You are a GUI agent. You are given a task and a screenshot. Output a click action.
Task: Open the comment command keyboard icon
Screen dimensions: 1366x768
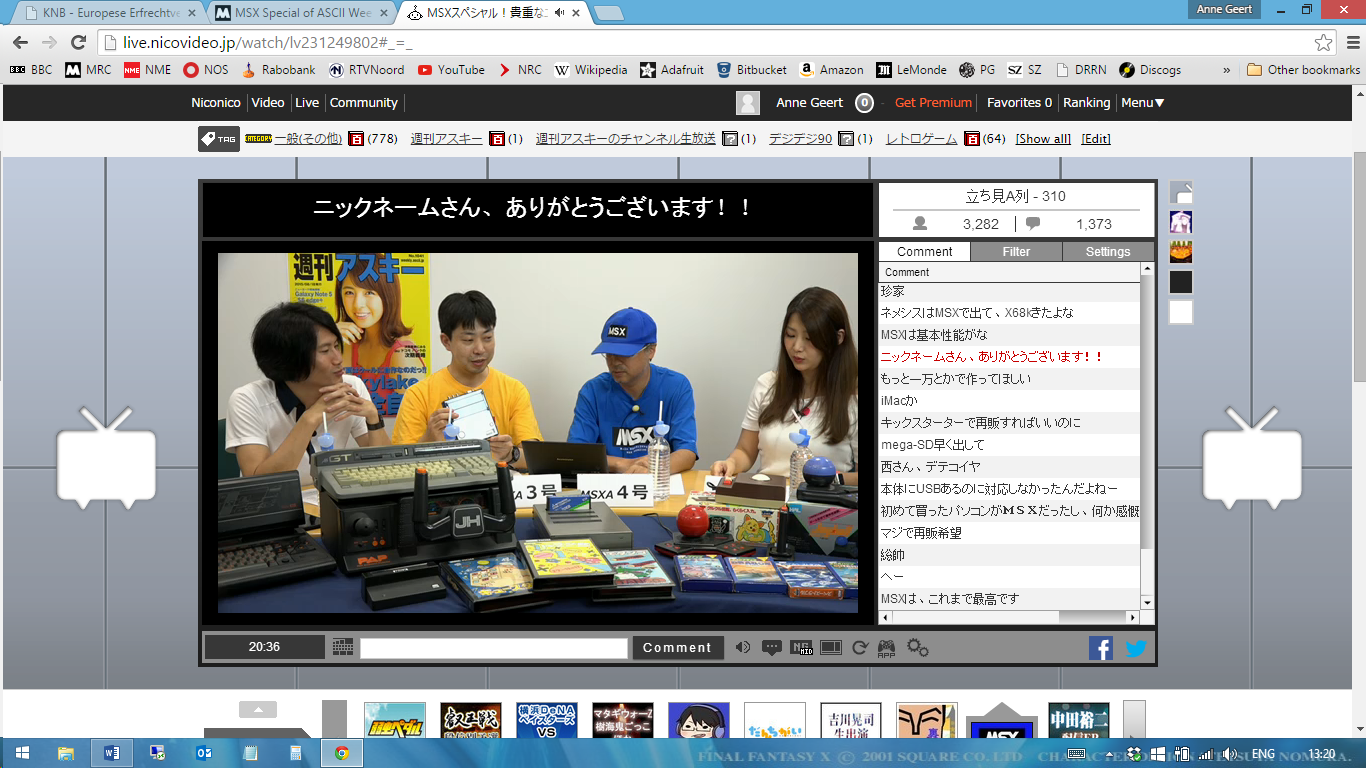pyautogui.click(x=343, y=647)
